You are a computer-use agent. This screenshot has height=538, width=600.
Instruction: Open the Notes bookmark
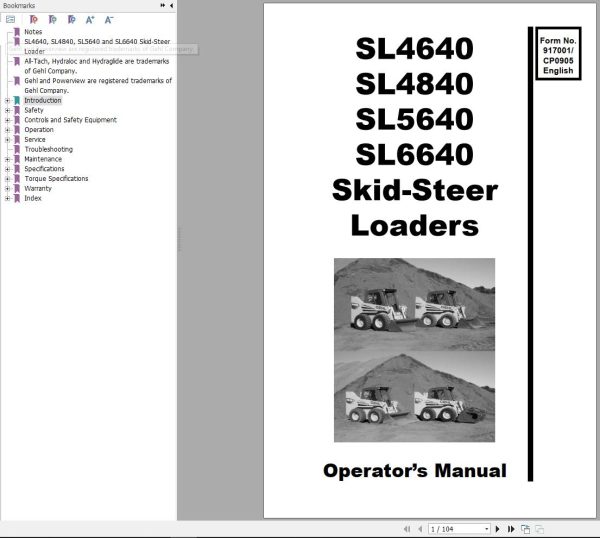tap(33, 32)
